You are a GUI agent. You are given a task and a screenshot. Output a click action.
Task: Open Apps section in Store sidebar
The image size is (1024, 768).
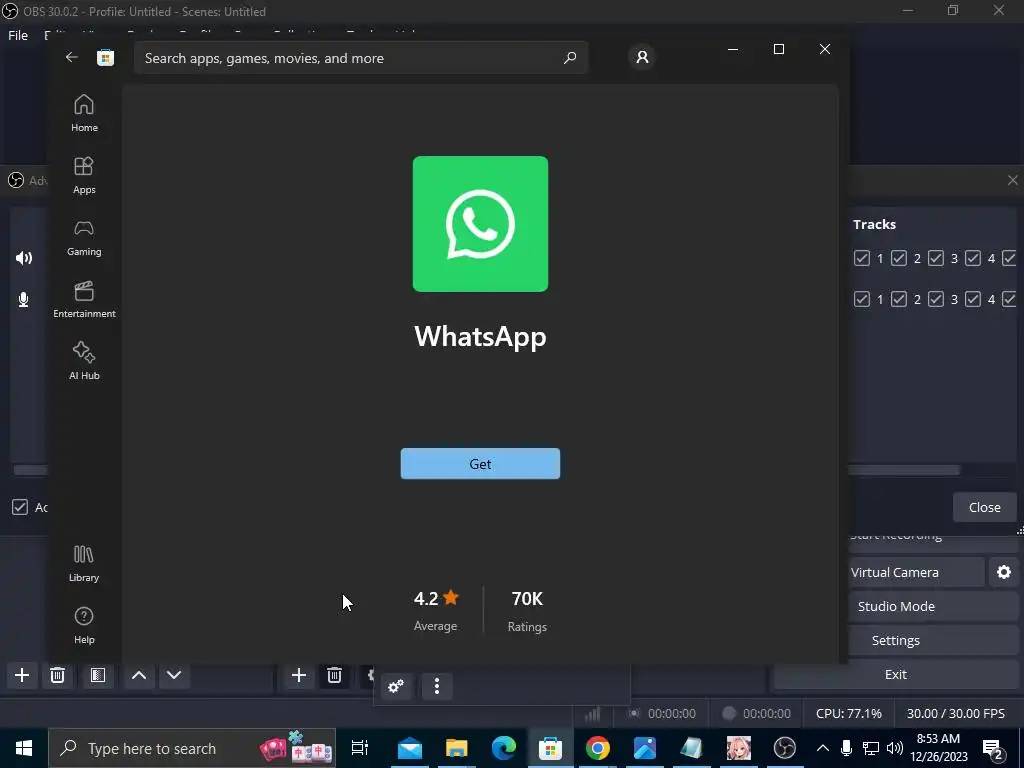(84, 175)
